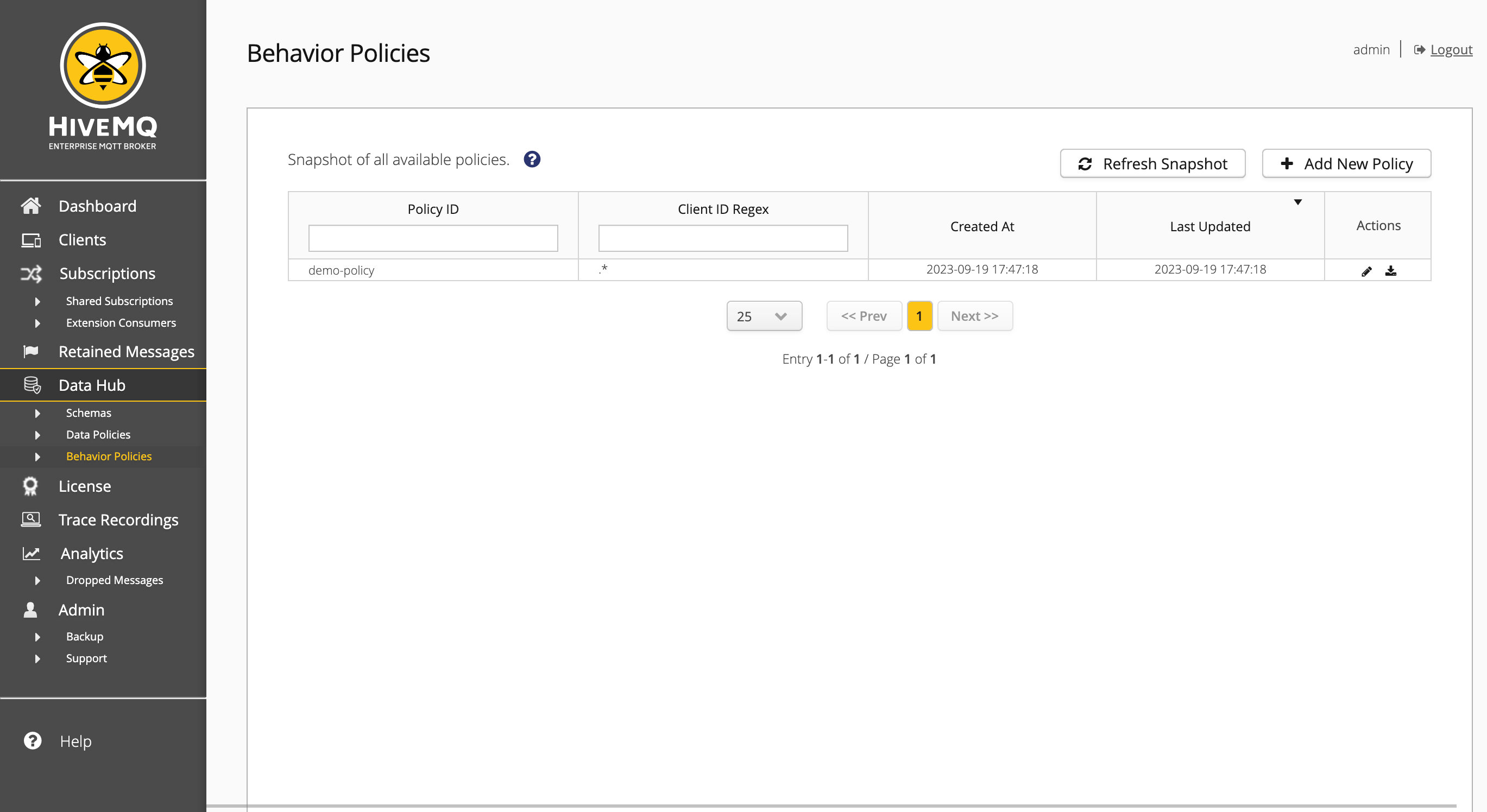The width and height of the screenshot is (1487, 812).
Task: Click the Next >> pagination button
Action: (974, 316)
